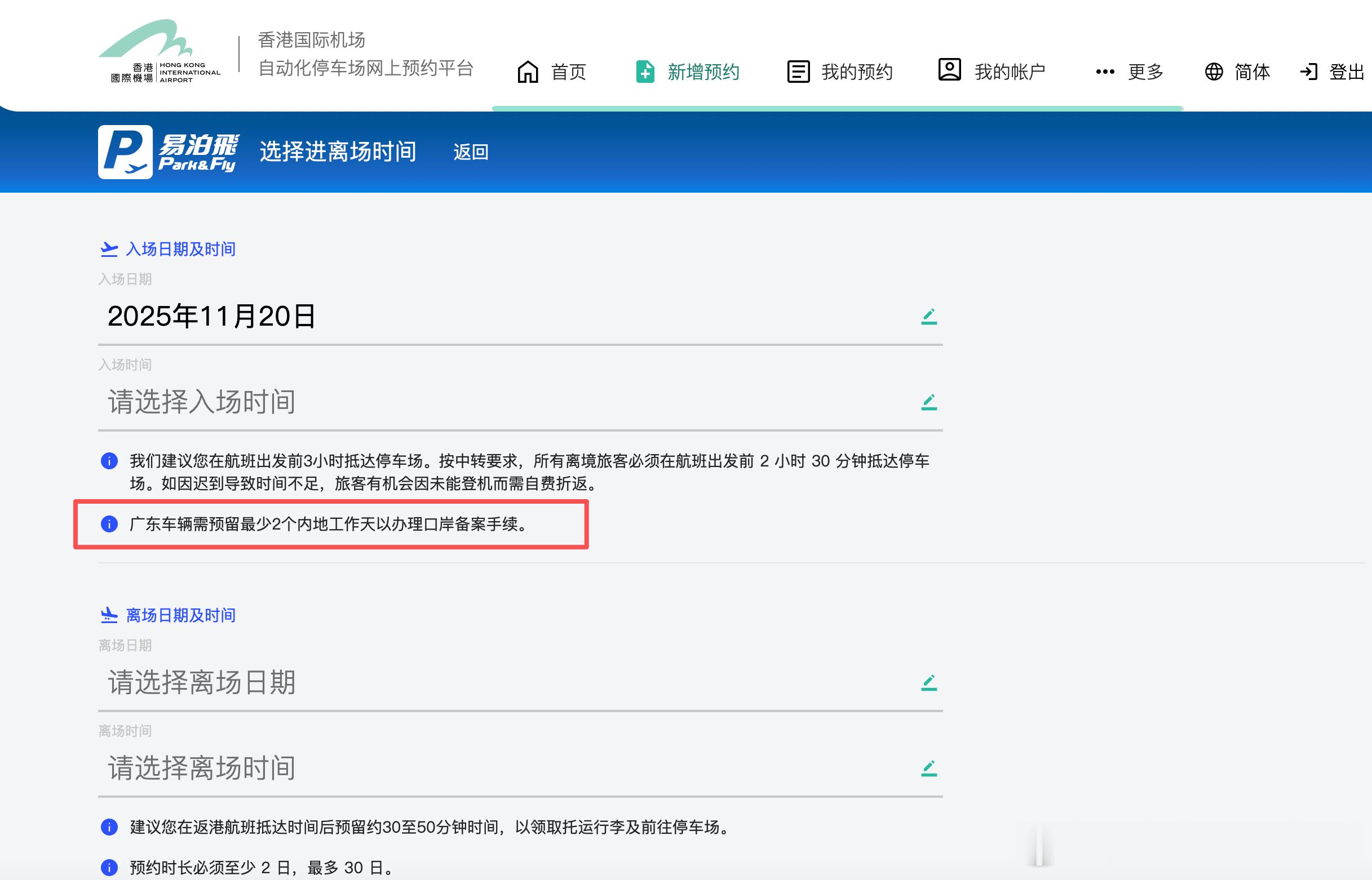Select 首页 in the navigation bar
This screenshot has width=1372, height=880.
[567, 71]
